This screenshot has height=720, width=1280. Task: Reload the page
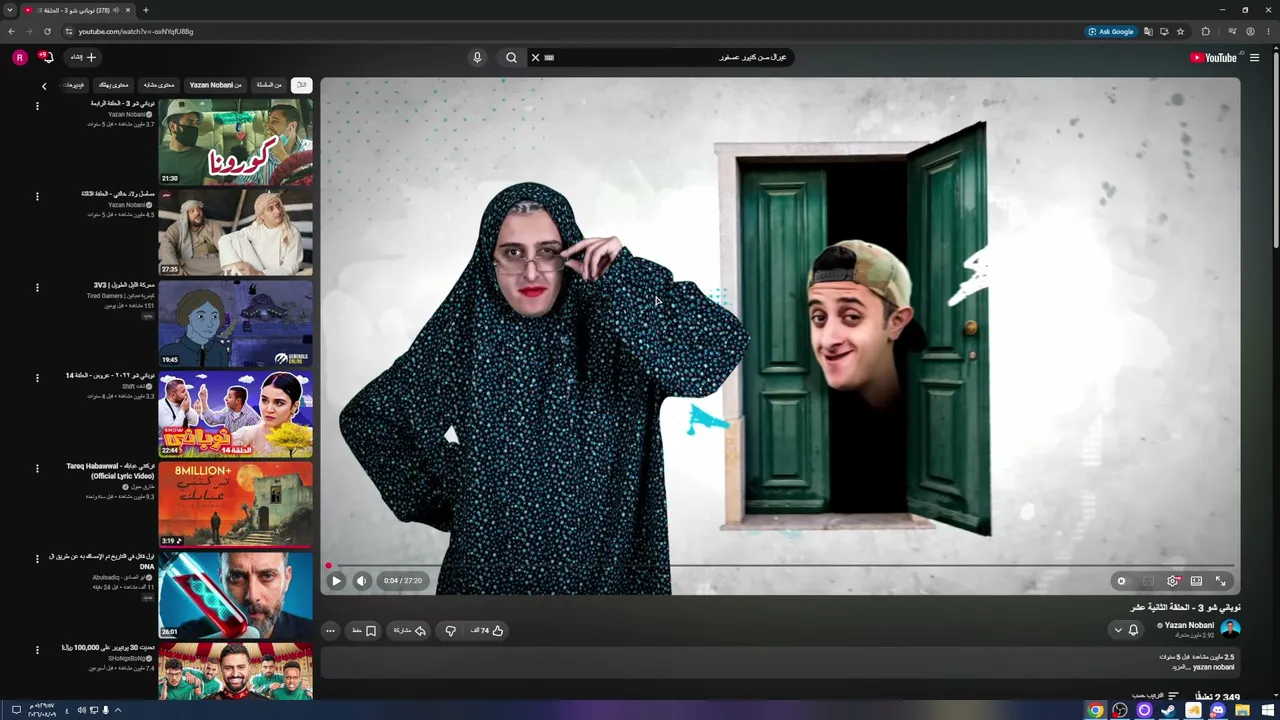47,31
